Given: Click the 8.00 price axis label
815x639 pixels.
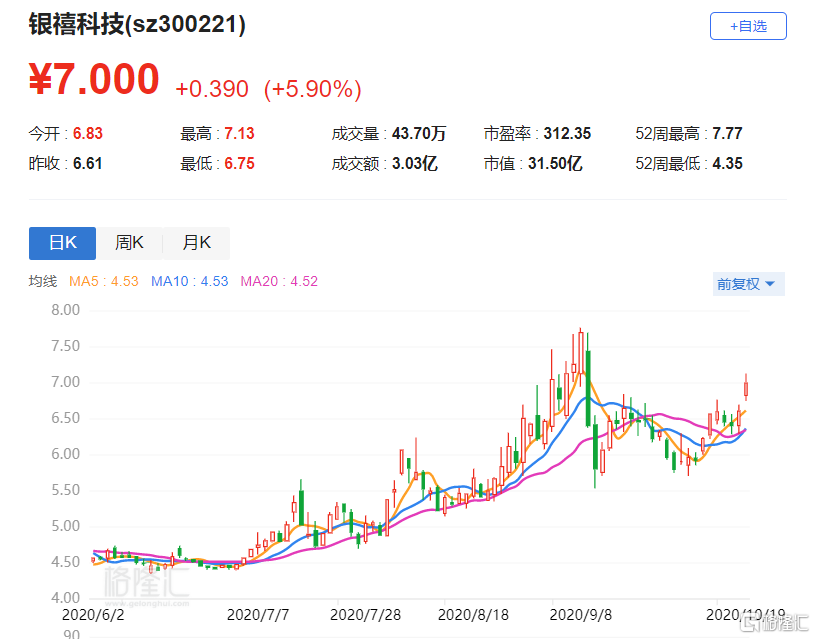Looking at the screenshot, I should pos(65,310).
